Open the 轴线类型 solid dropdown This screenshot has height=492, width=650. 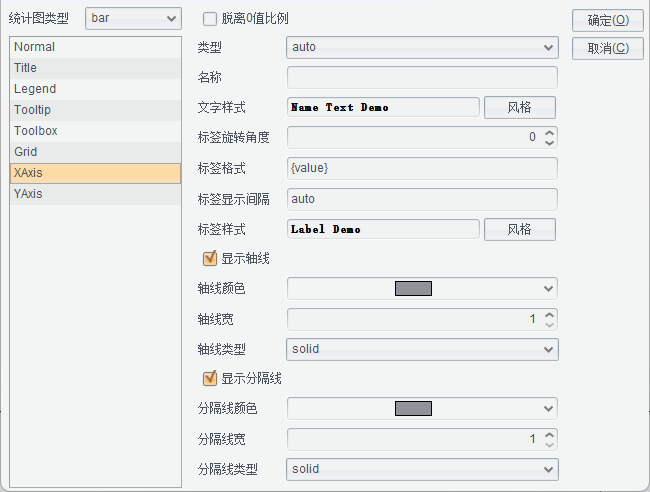point(422,349)
